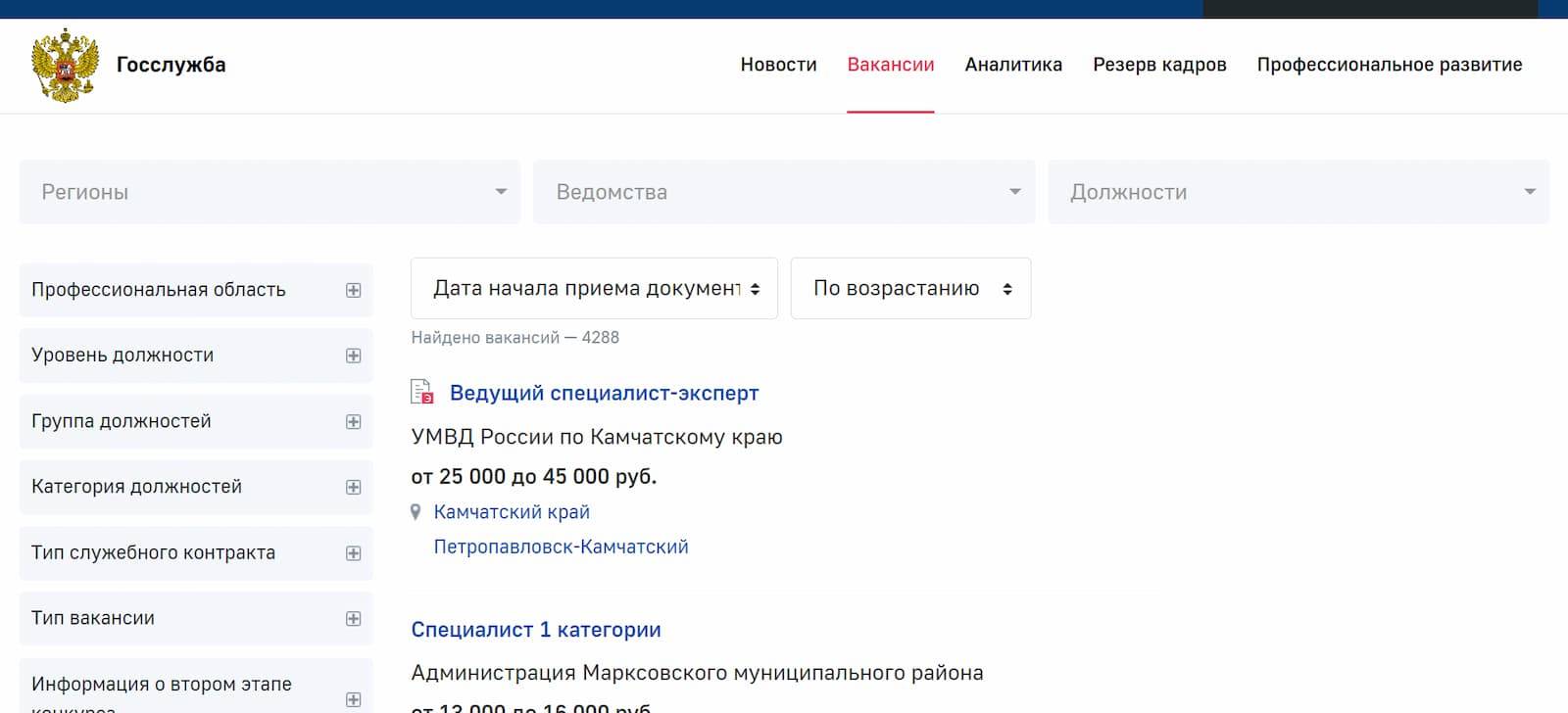Open the Ведомства dropdown
Screen dimensions: 1568x713
(x=784, y=192)
